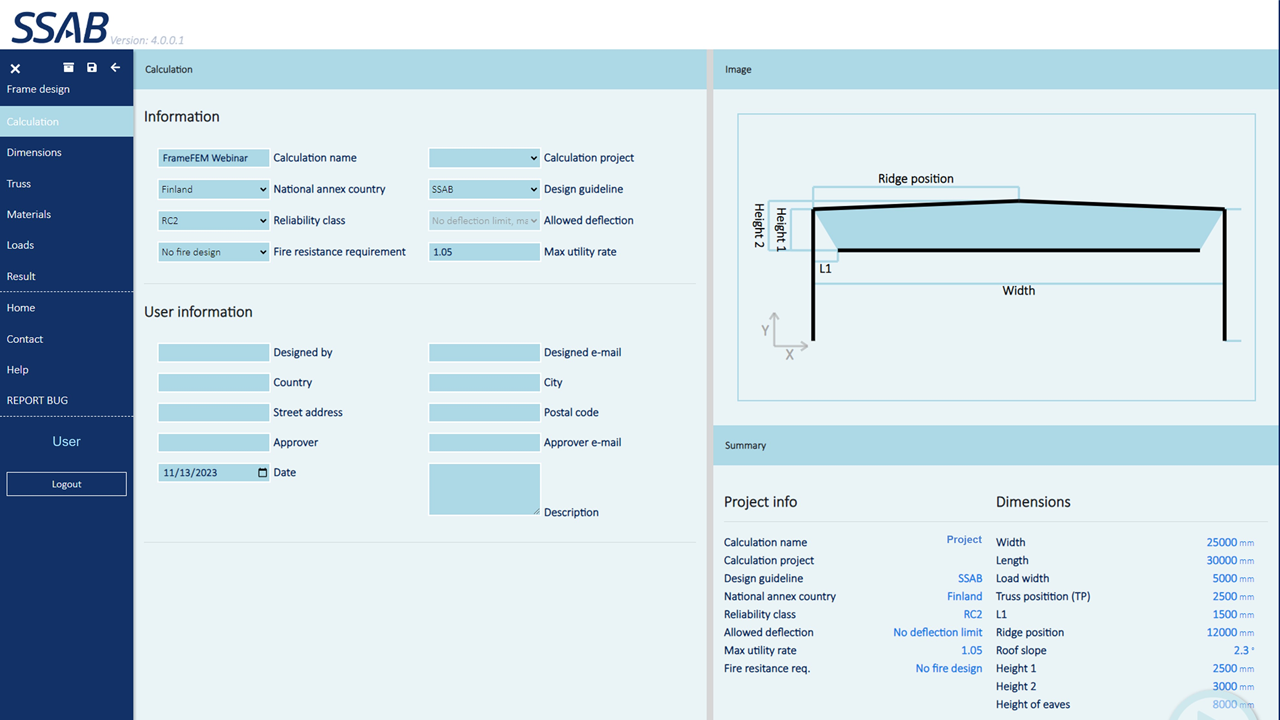Click 'No fire design' summary value

[x=949, y=669]
